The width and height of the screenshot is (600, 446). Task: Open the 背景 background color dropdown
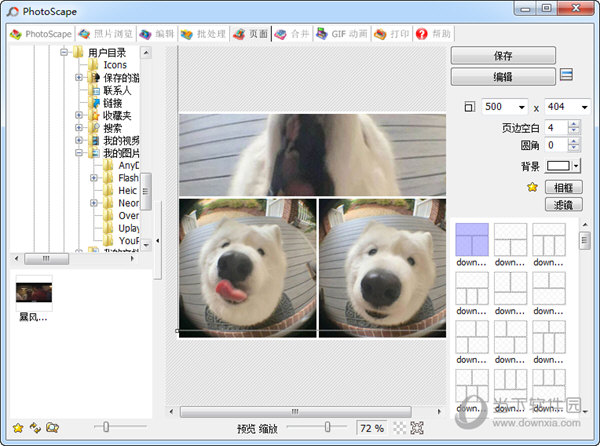point(576,165)
